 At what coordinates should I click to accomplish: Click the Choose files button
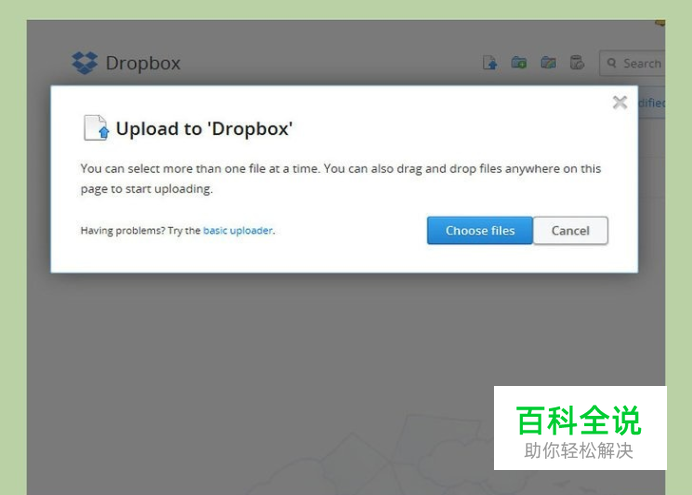point(480,230)
